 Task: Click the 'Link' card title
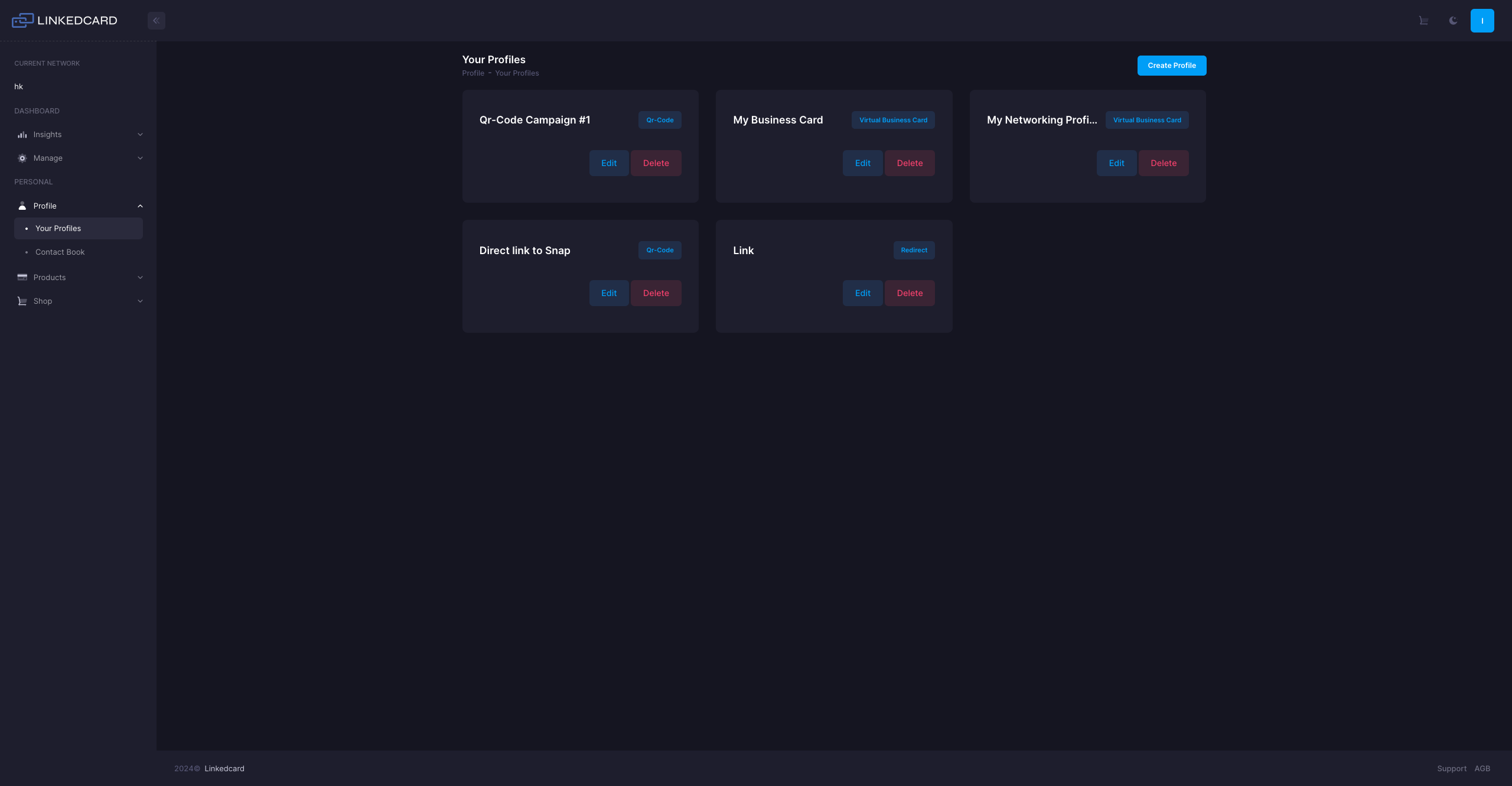(743, 251)
